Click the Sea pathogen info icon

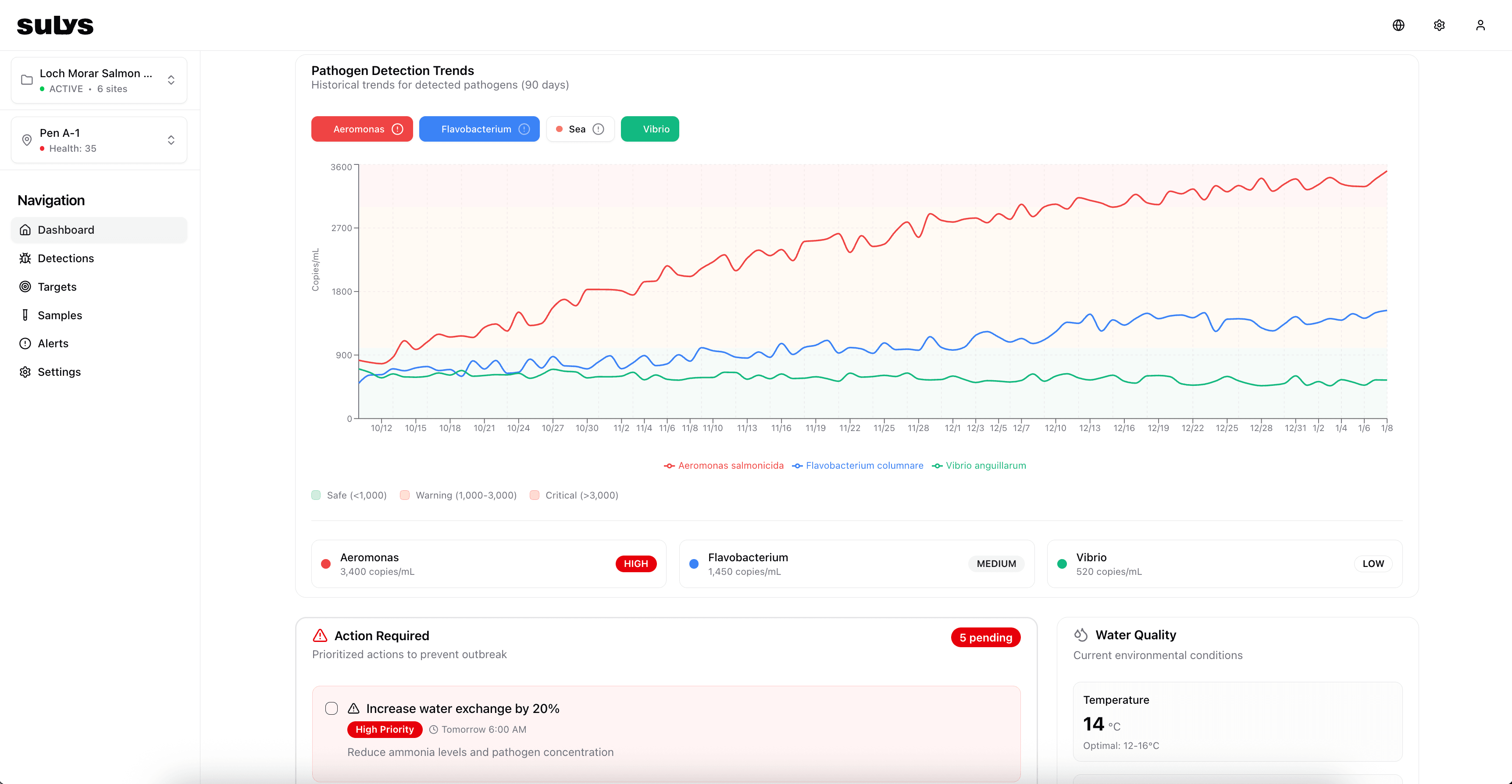598,129
